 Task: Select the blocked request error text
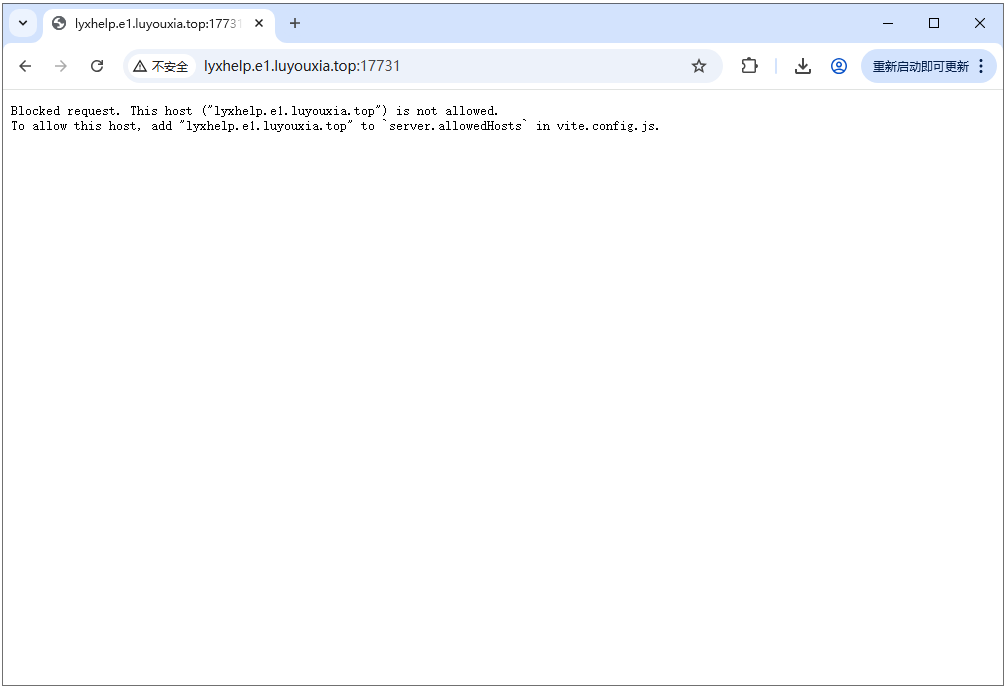(x=254, y=110)
